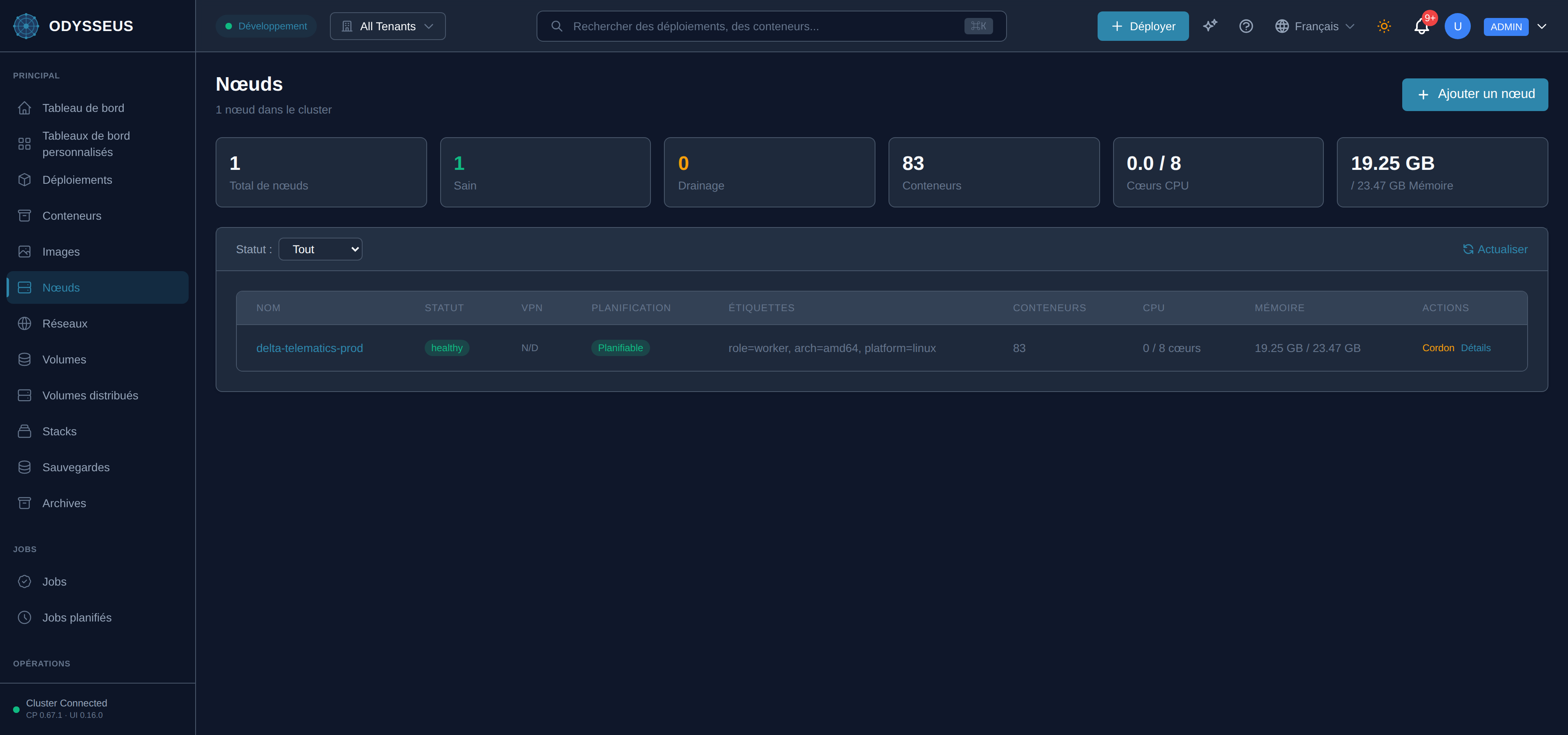Click the Sauvegardes sidebar icon
Image resolution: width=1568 pixels, height=735 pixels.
[x=24, y=467]
